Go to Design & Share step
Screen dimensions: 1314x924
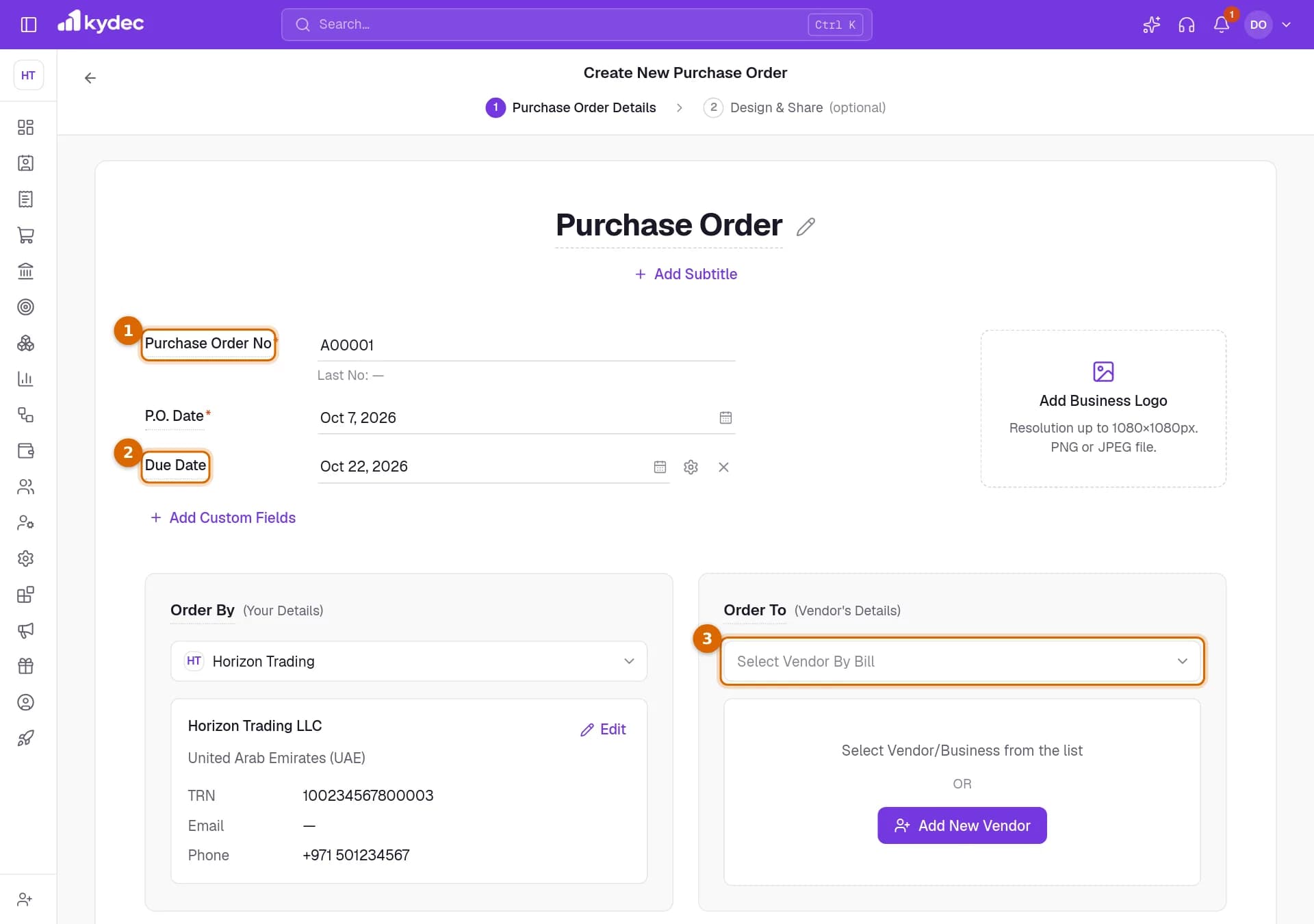pyautogui.click(x=795, y=107)
